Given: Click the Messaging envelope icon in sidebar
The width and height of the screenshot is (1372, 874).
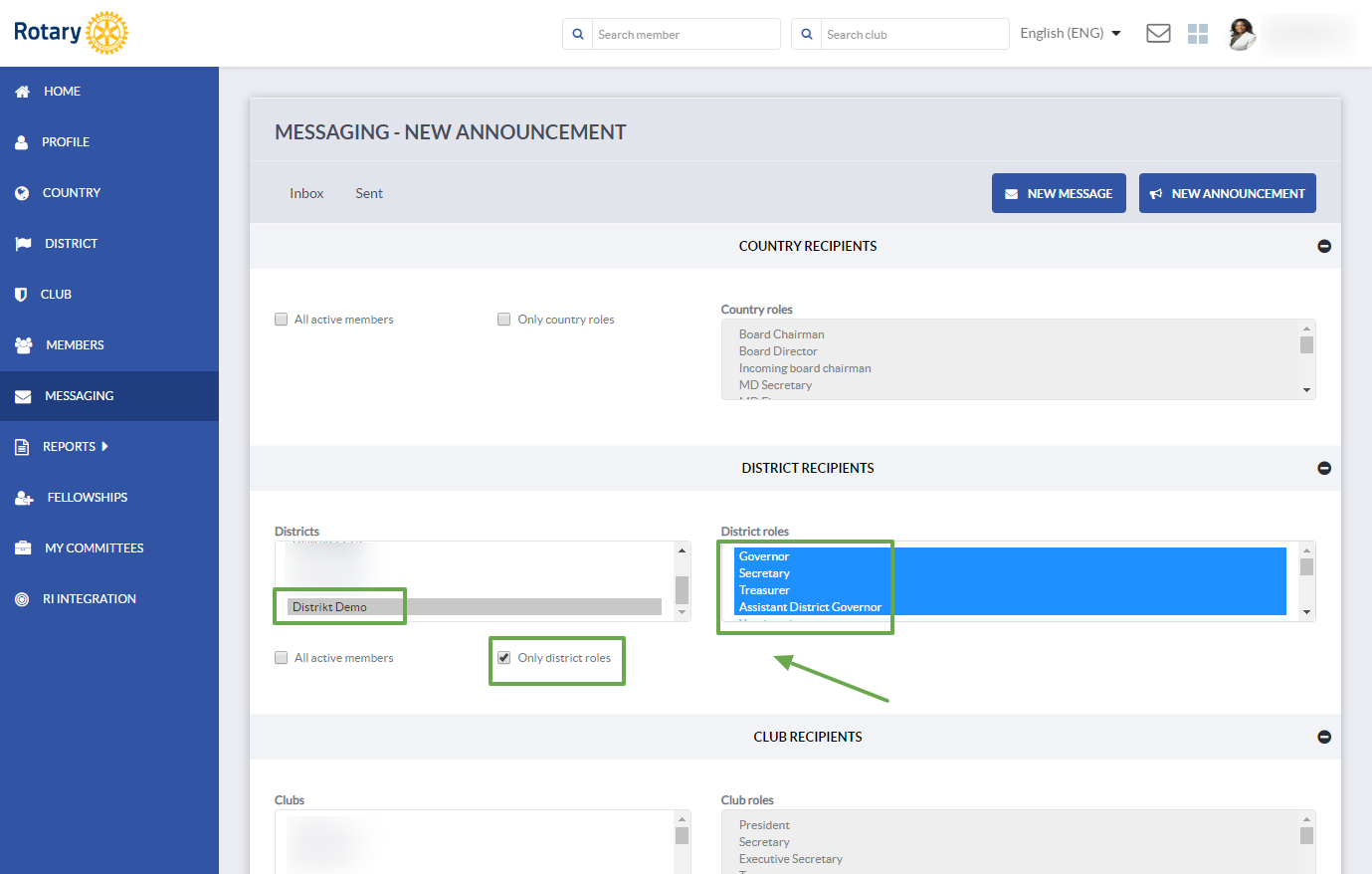Looking at the screenshot, I should [23, 396].
